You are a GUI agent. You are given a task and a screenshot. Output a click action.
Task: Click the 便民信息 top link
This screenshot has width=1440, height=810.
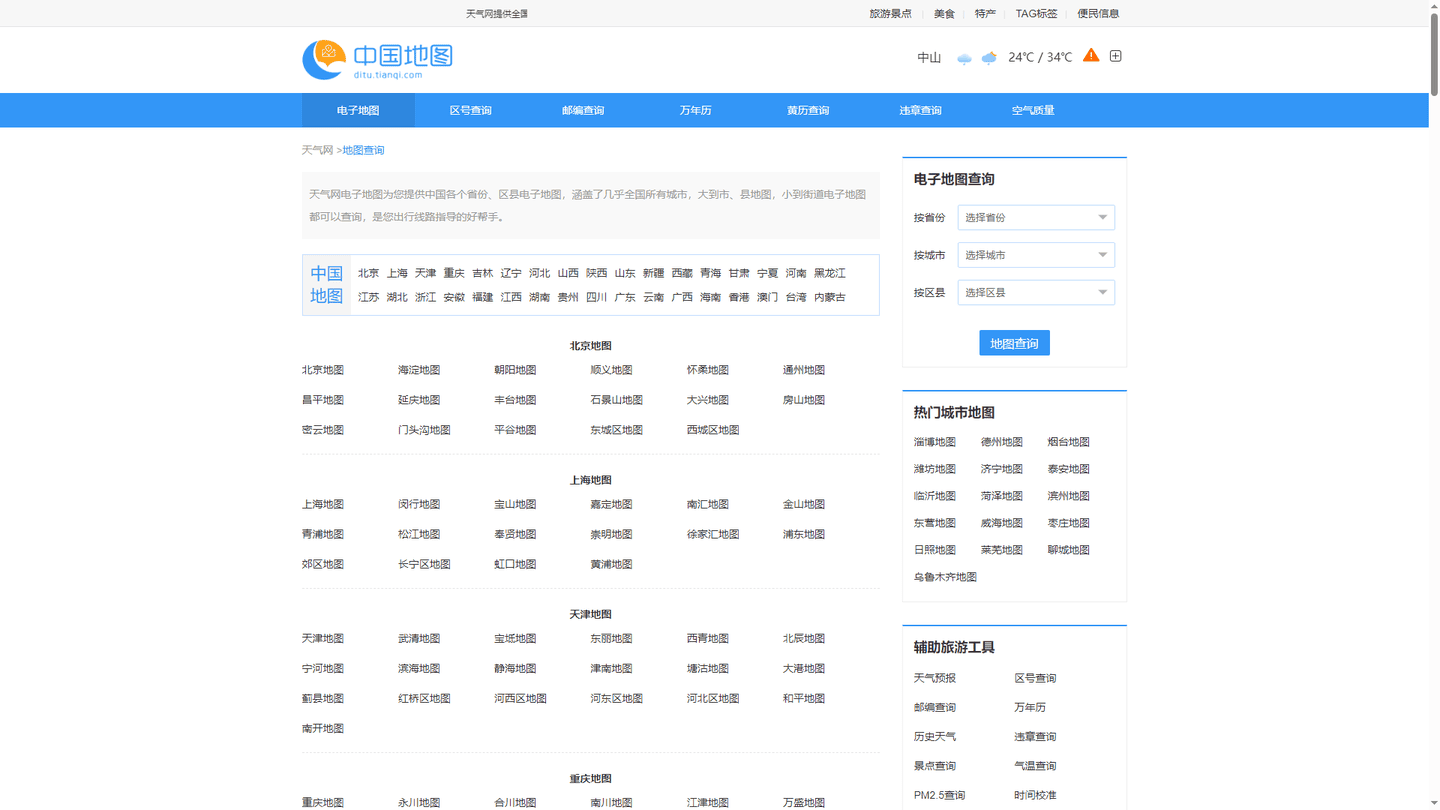tap(1098, 14)
